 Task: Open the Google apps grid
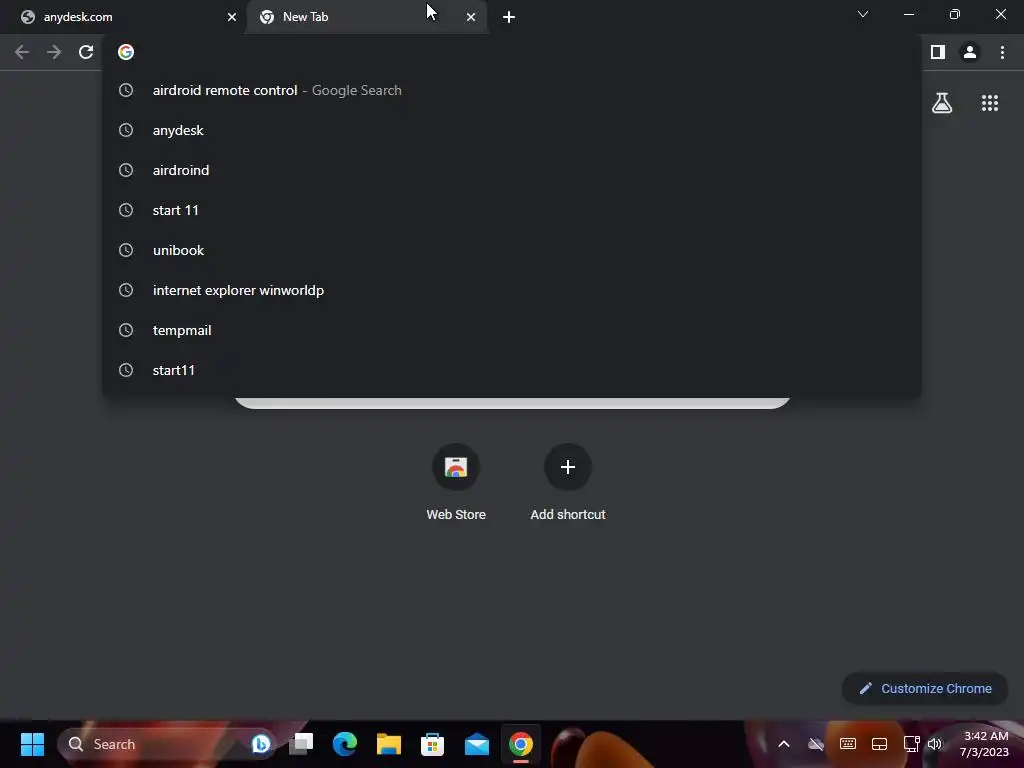pos(990,103)
